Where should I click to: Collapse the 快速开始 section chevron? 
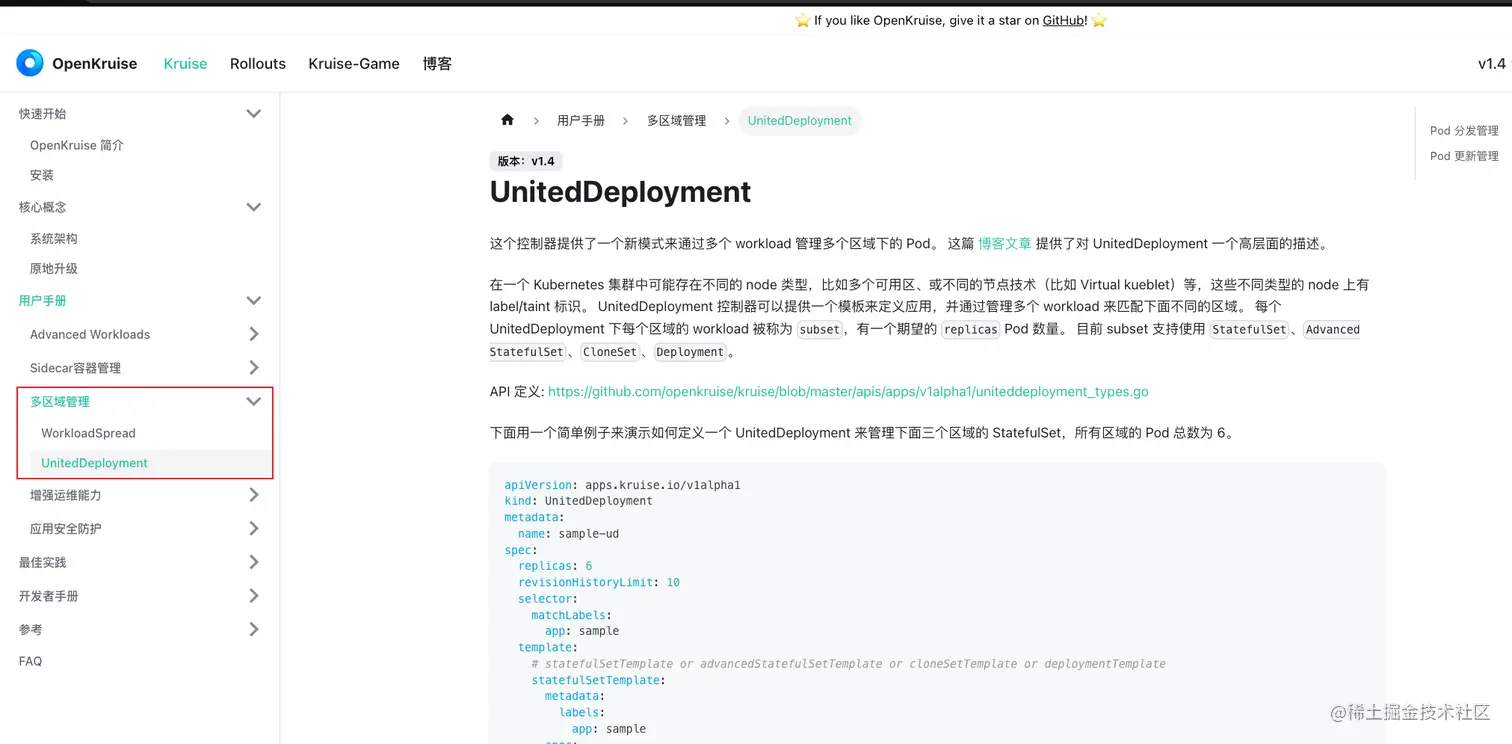click(254, 114)
